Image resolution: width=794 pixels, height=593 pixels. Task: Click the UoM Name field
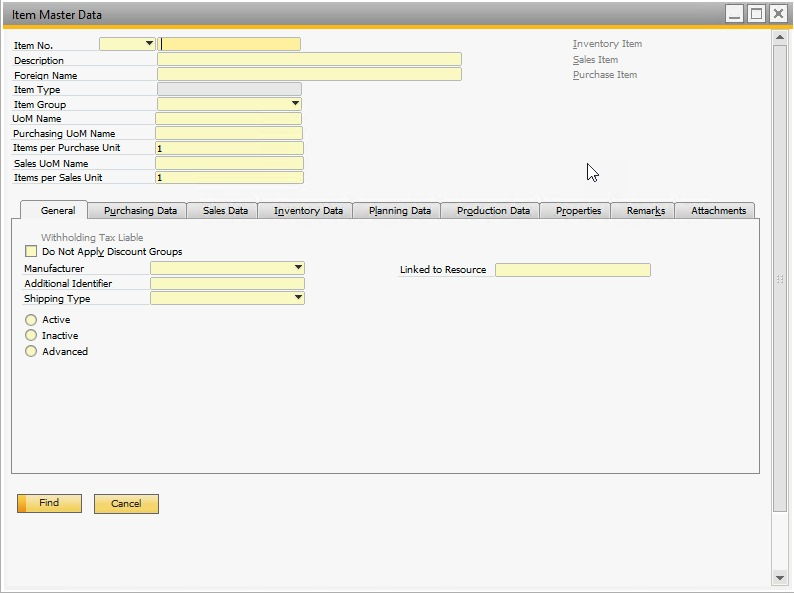228,118
